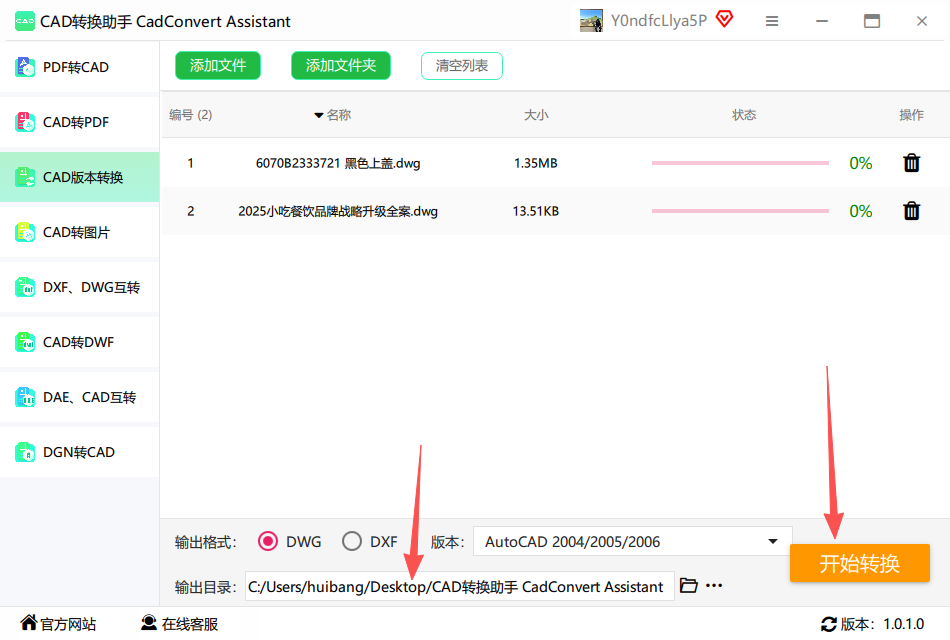The width and height of the screenshot is (950, 640).
Task: Open the hamburger main menu
Action: coord(772,21)
